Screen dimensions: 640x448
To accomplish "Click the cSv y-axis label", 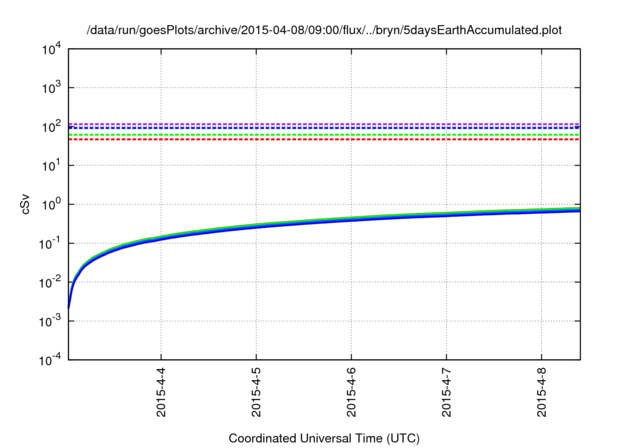I will click(27, 204).
